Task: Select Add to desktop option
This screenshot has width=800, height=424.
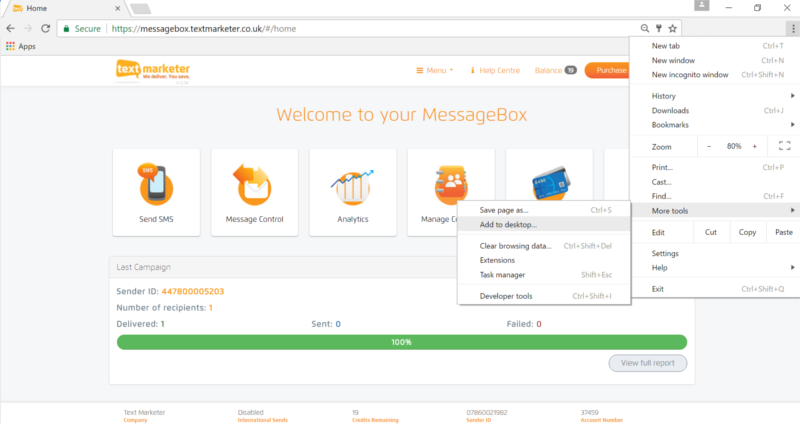Action: [x=508, y=224]
